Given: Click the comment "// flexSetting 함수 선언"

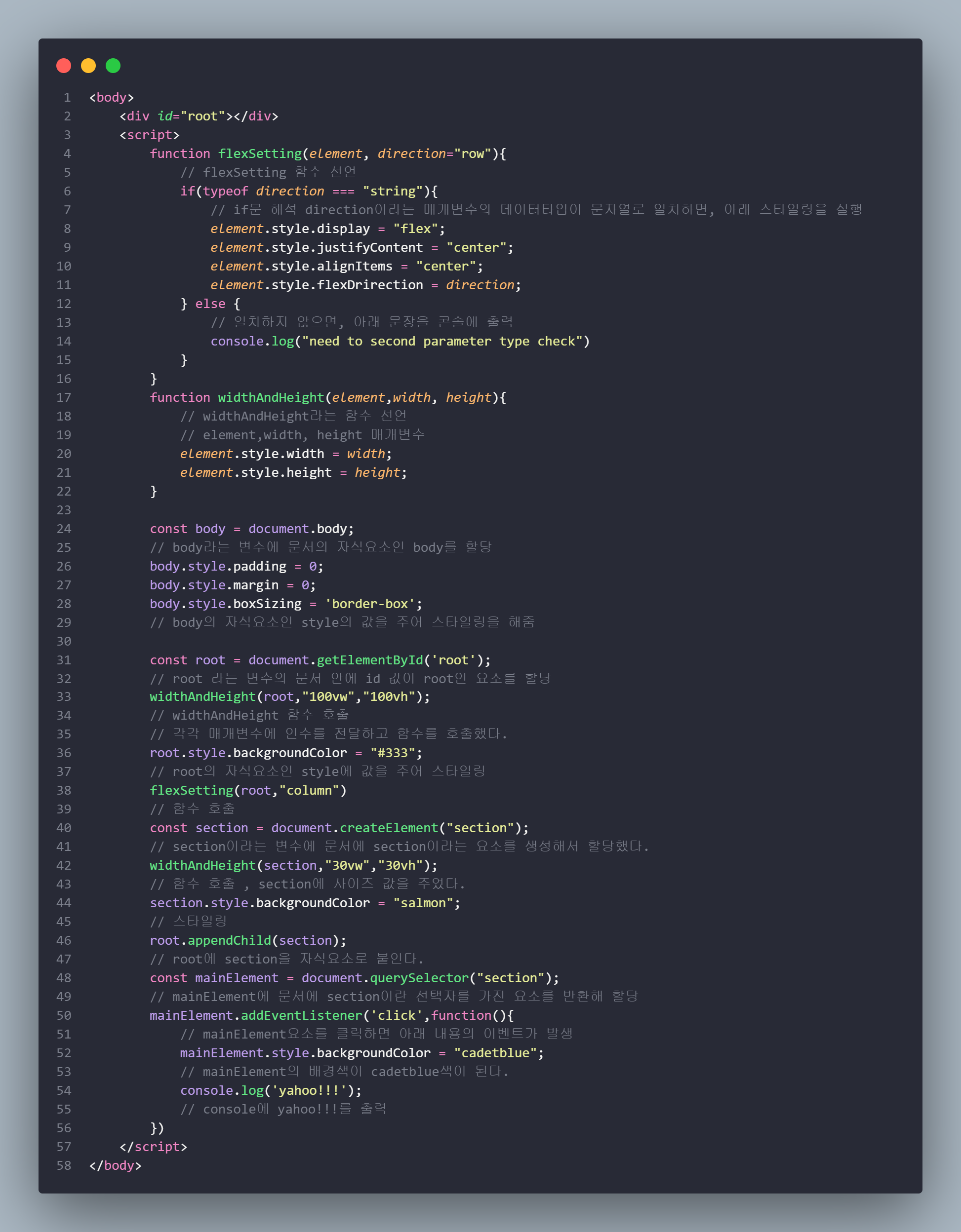Looking at the screenshot, I should [x=268, y=172].
